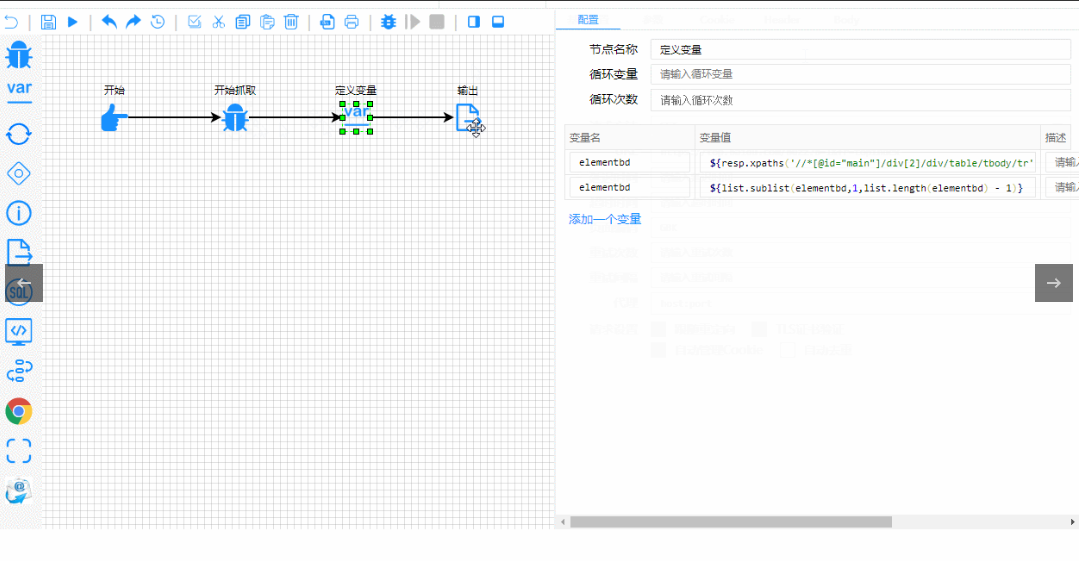This screenshot has height=561, width=1079.
Task: Start debug with toolbar bug icon
Action: pyautogui.click(x=388, y=22)
